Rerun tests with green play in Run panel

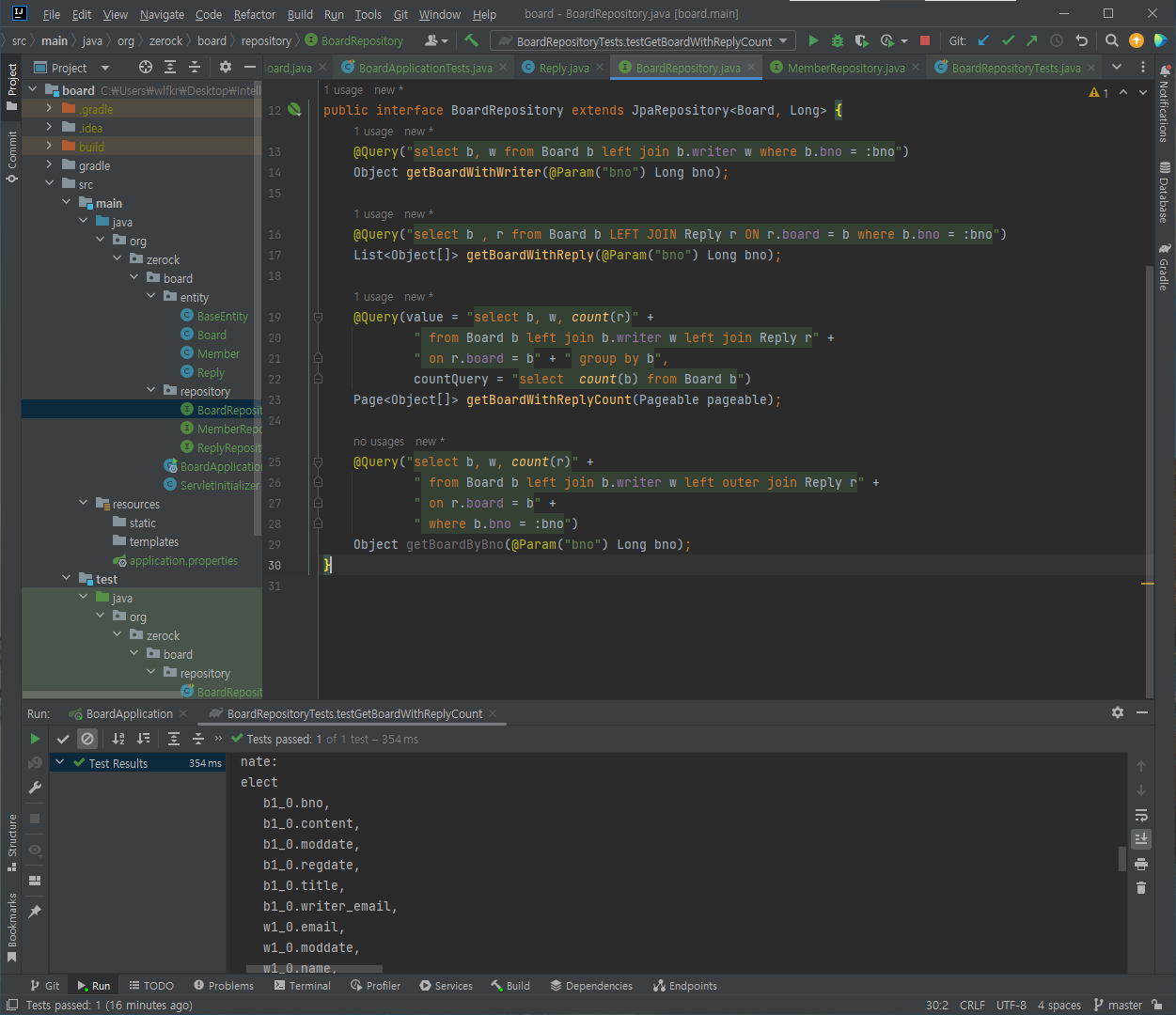pyautogui.click(x=35, y=739)
